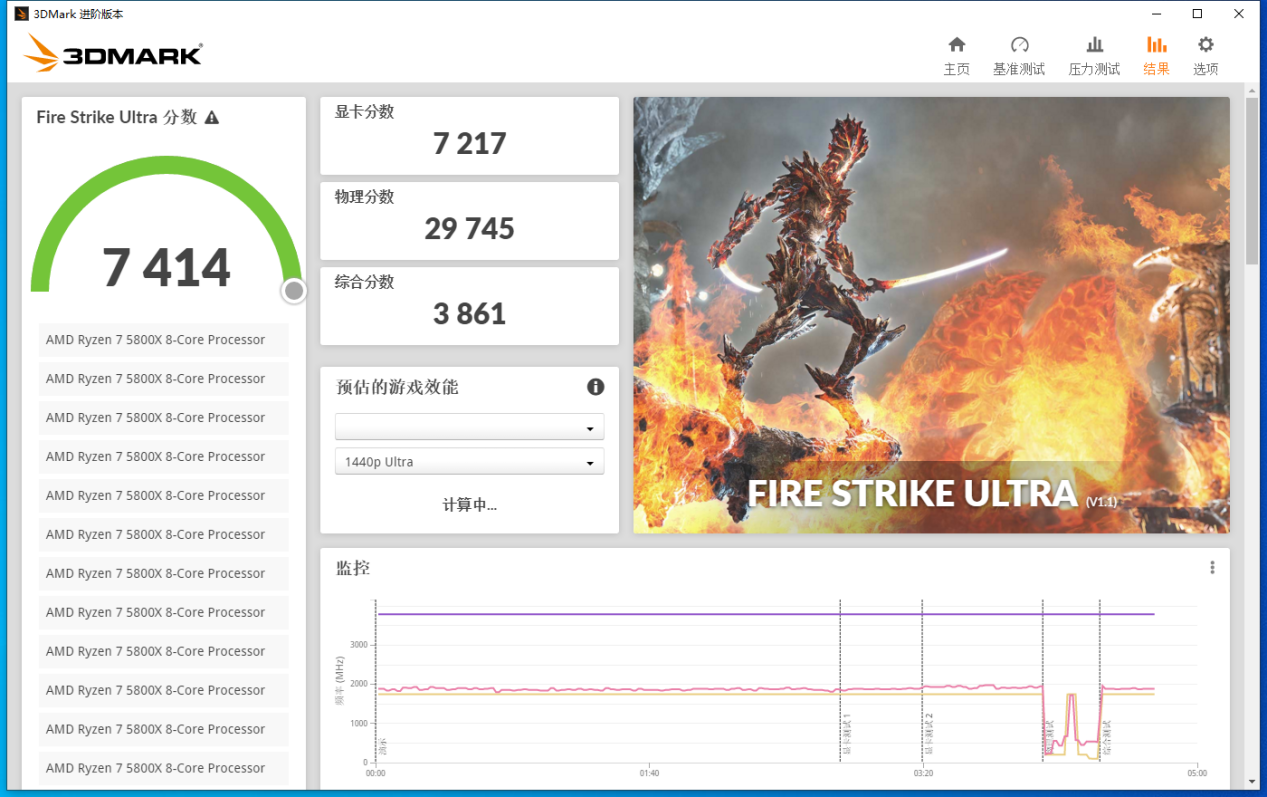
Task: Open 选项 gear options icon
Action: (x=1206, y=44)
